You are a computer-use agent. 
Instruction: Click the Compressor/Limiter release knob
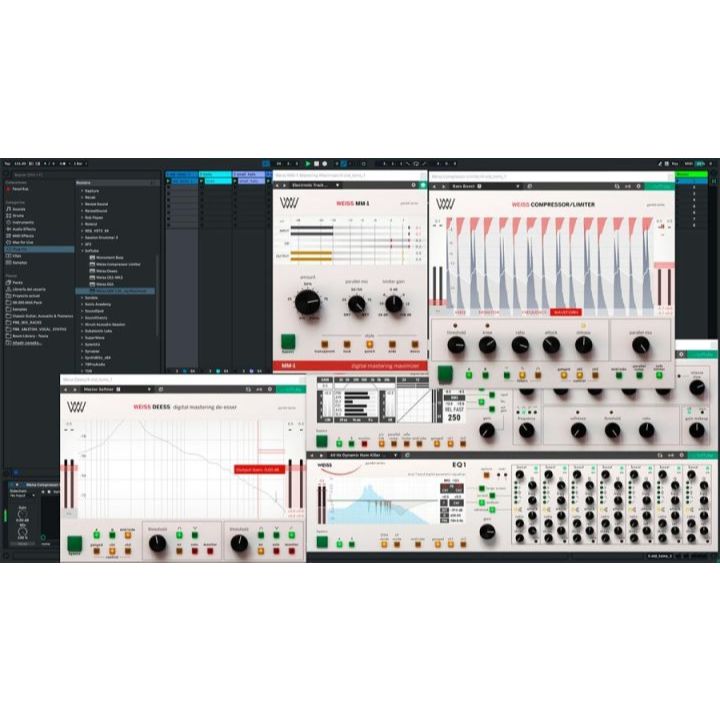[584, 345]
